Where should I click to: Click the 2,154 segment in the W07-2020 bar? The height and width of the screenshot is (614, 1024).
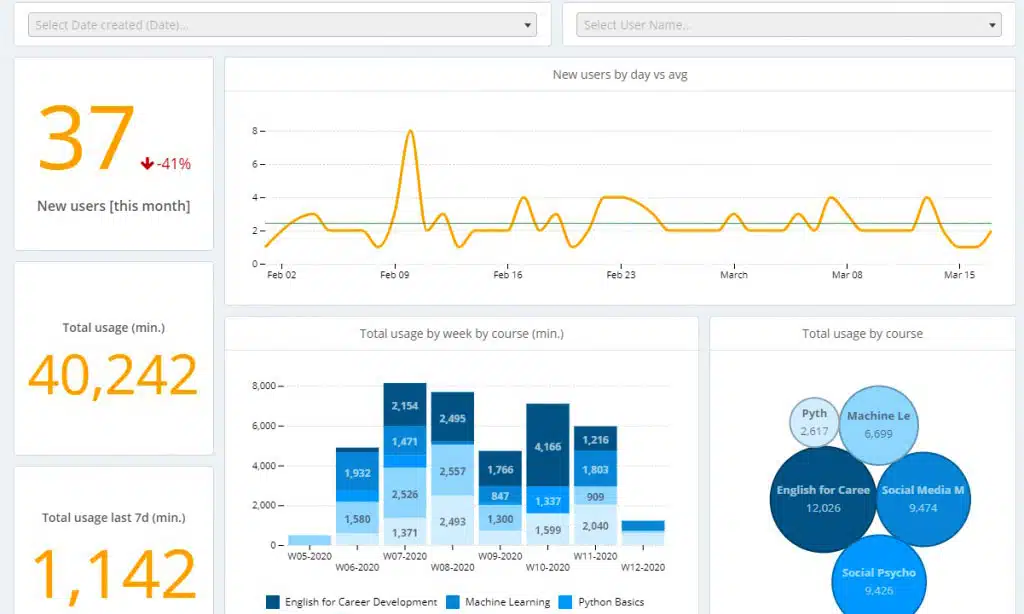pyautogui.click(x=406, y=406)
